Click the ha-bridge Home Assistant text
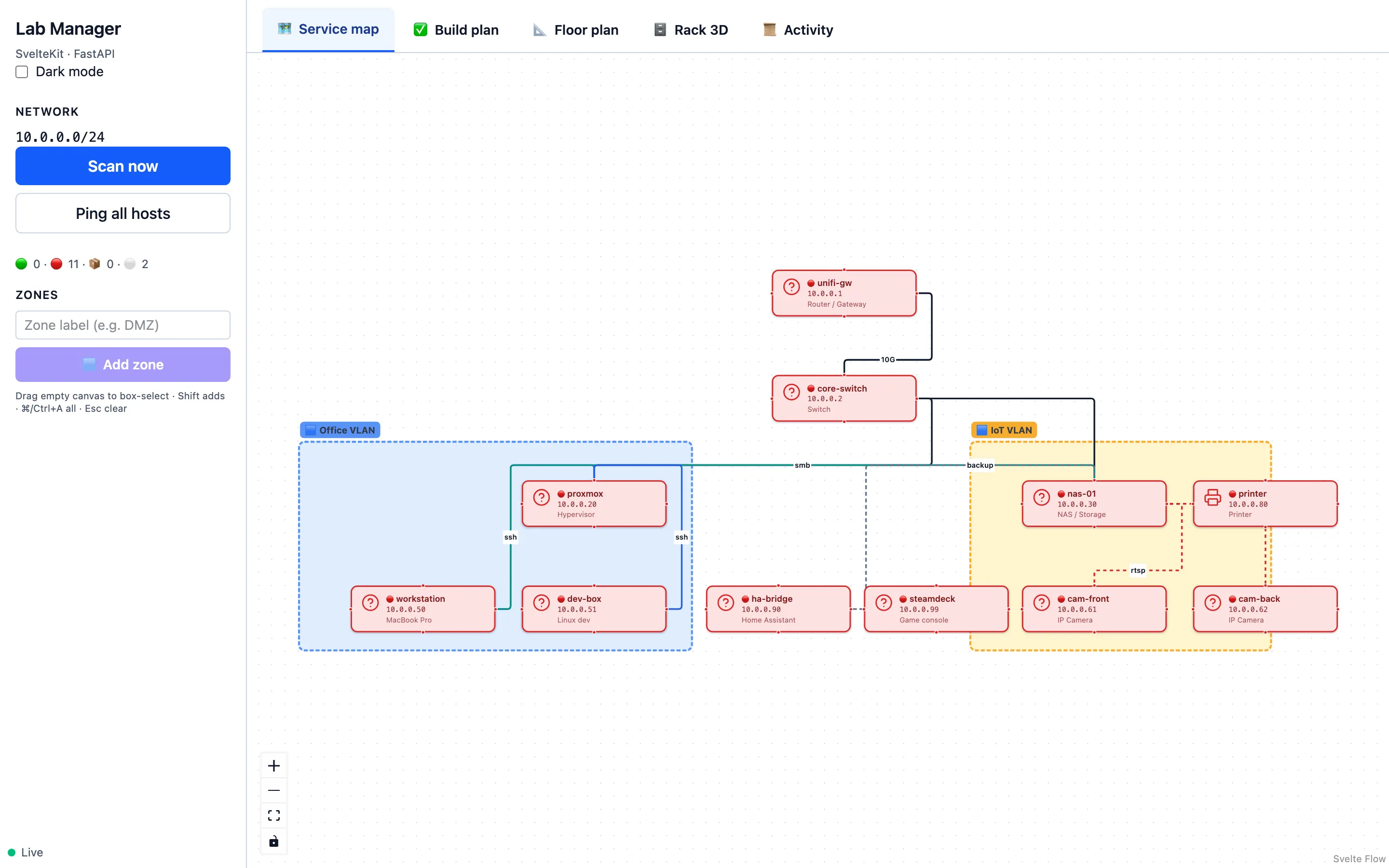The image size is (1389, 868). (768, 620)
